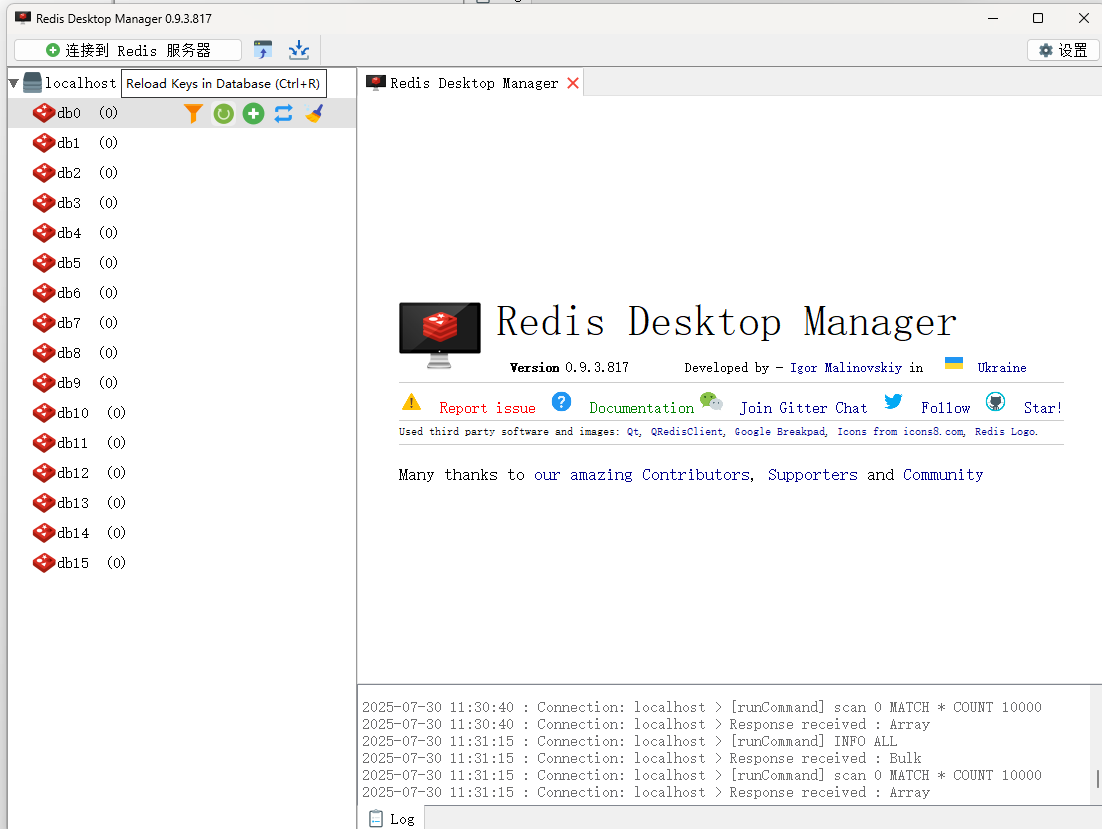Viewport: 1102px width, 829px height.
Task: Open the Google Breakpad link
Action: click(779, 432)
